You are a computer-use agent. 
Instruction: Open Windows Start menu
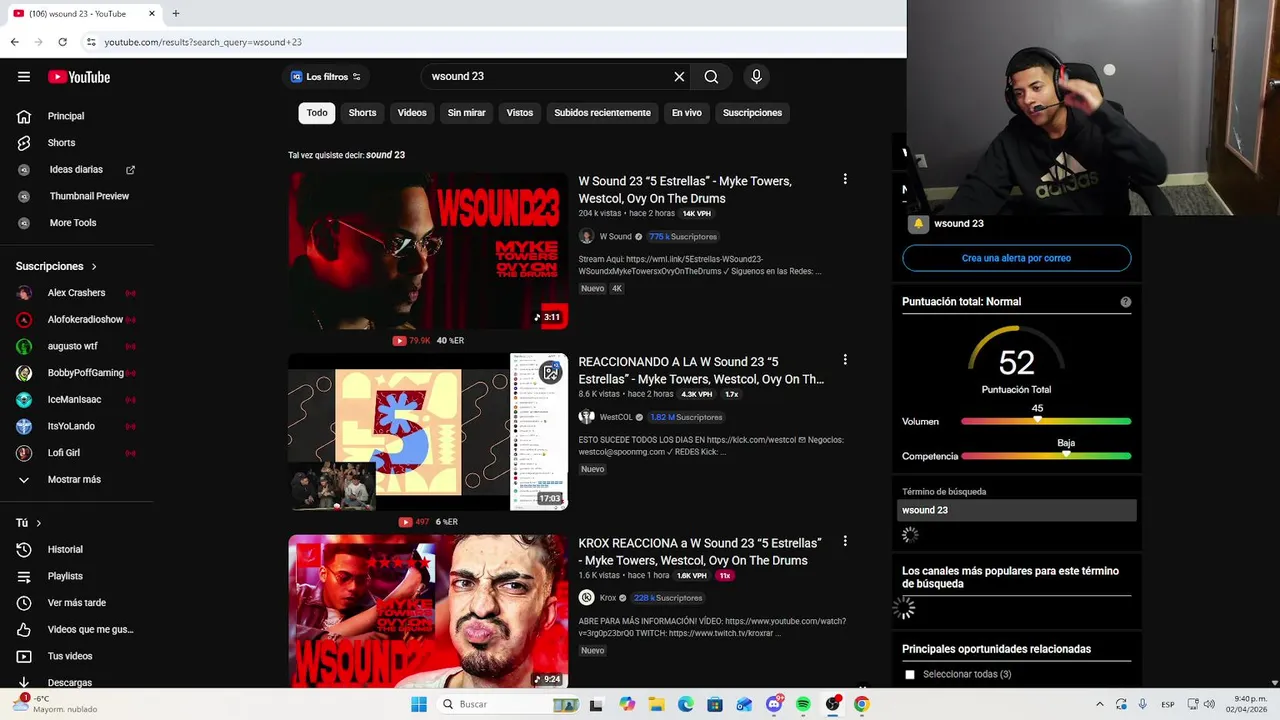(x=419, y=704)
